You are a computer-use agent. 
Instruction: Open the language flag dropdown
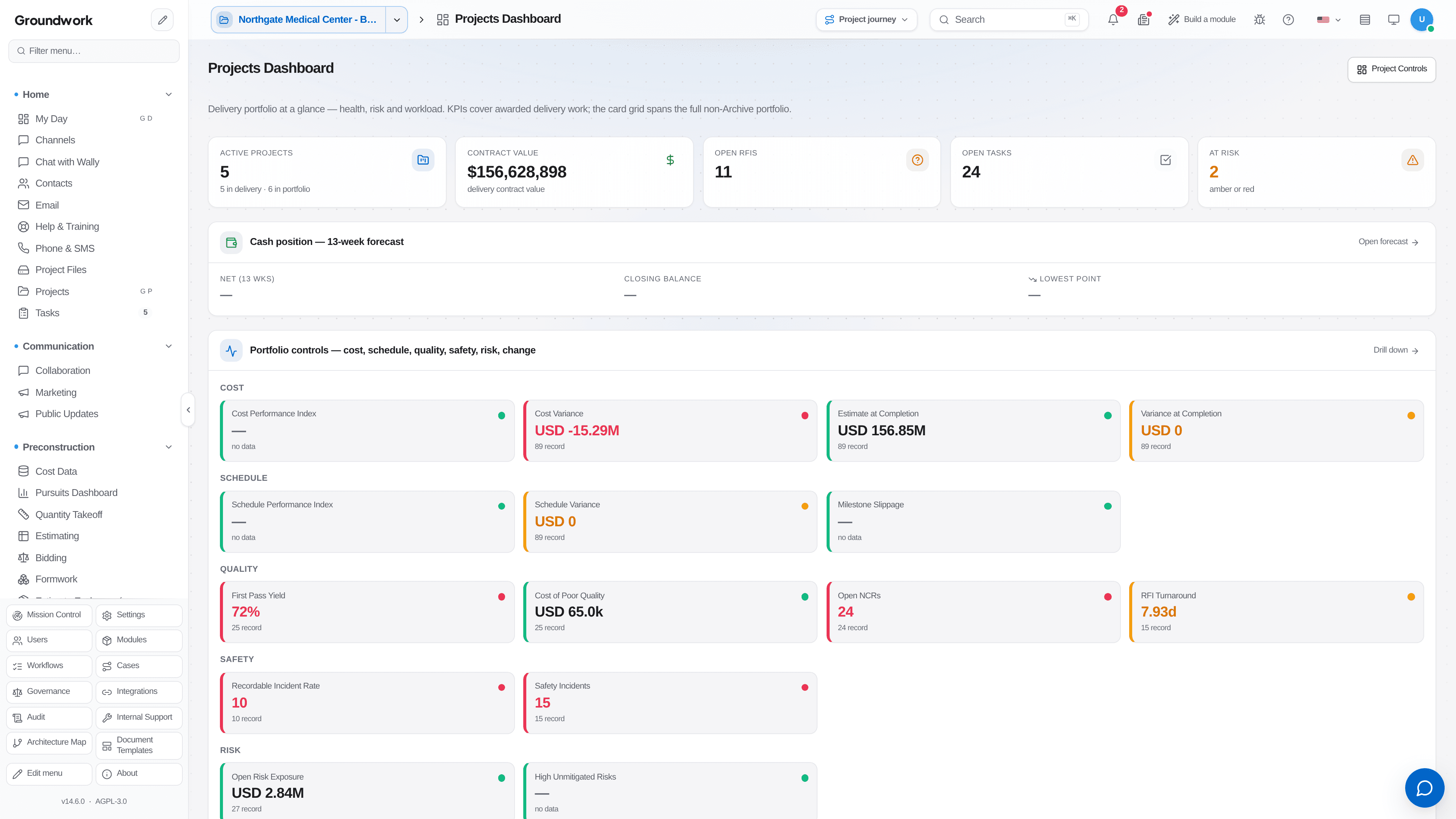(1329, 20)
